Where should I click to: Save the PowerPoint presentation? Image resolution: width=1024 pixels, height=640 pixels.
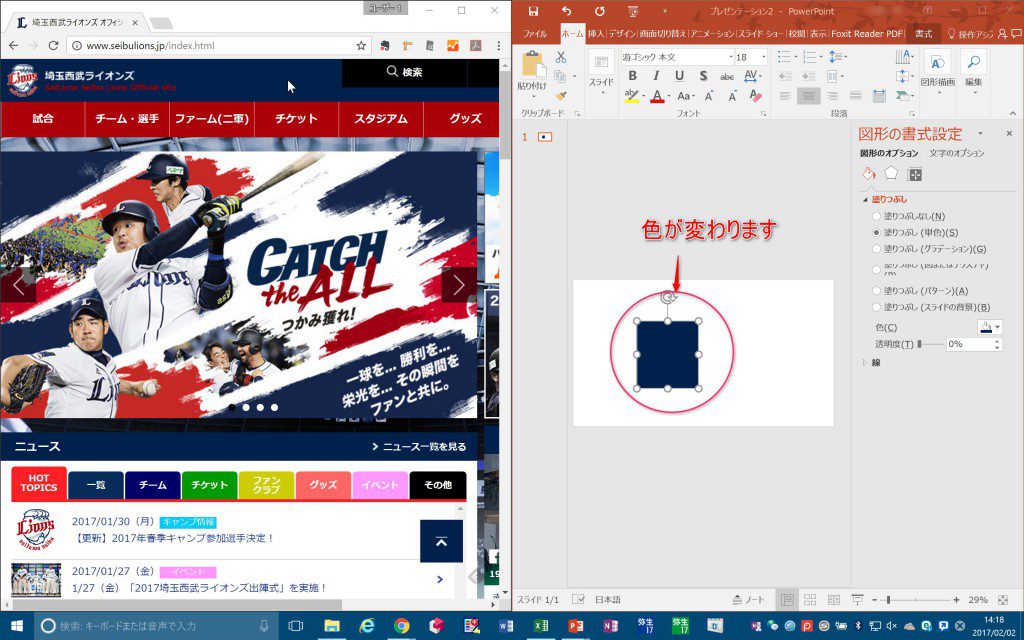point(534,11)
